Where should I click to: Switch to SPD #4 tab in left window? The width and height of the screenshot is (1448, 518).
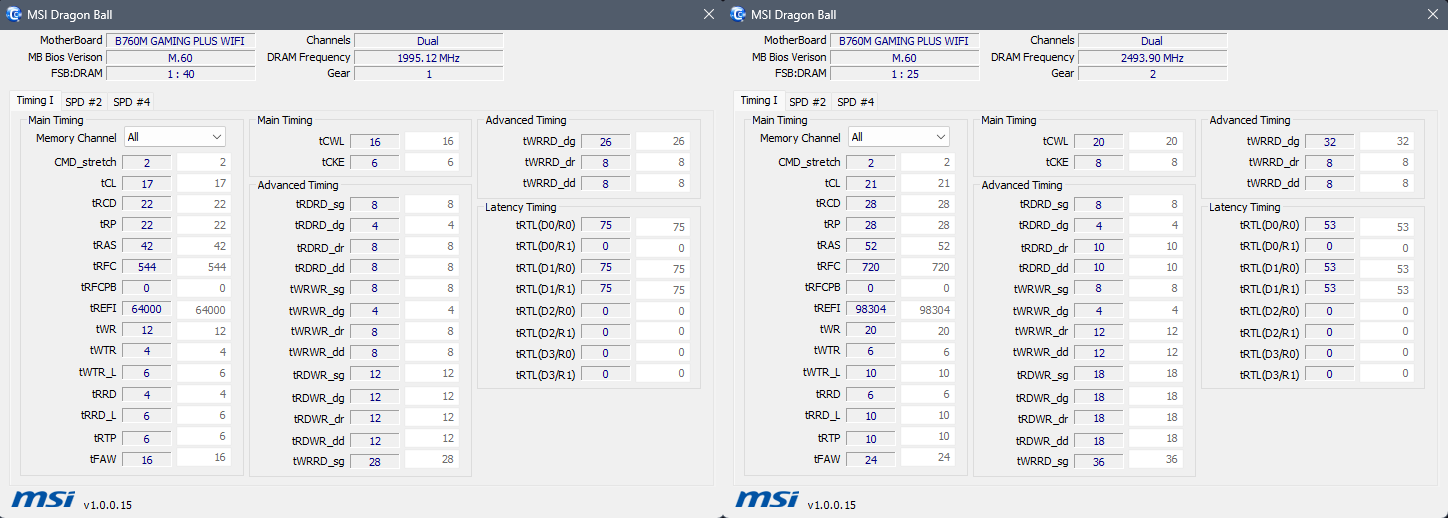pyautogui.click(x=132, y=102)
